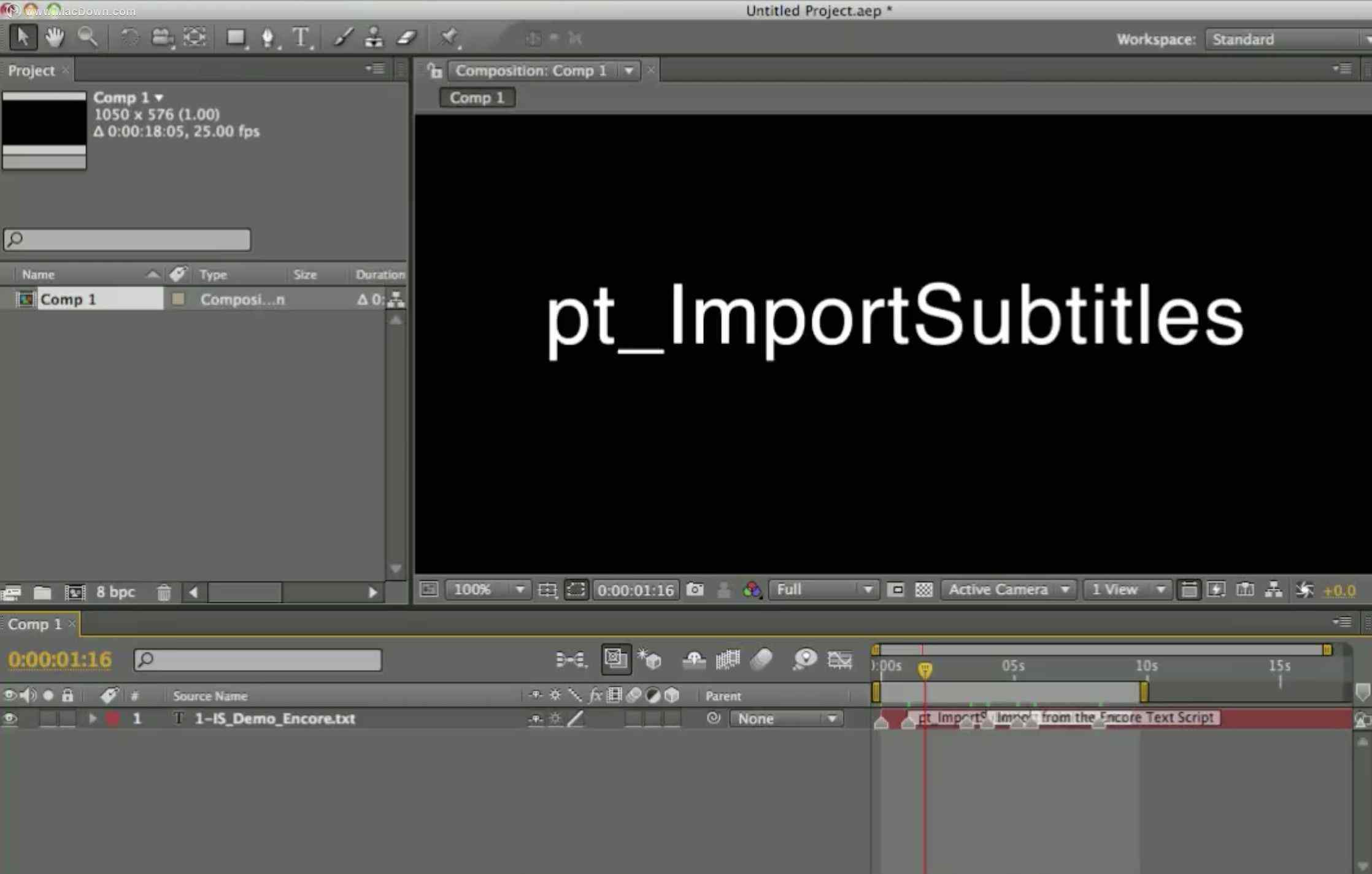
Task: Select the Rectangle shape tool
Action: [x=235, y=38]
